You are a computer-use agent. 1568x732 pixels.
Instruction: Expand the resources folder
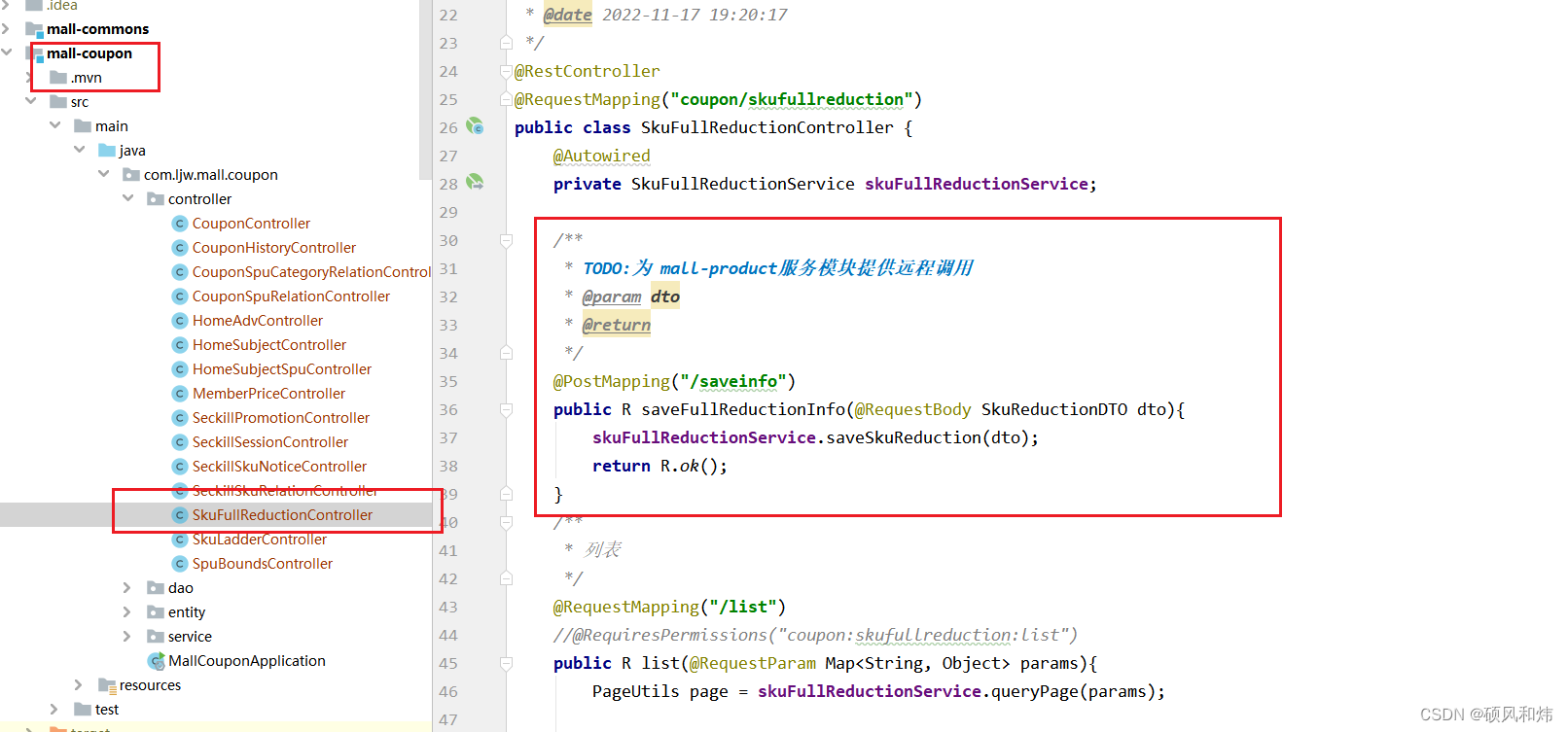point(79,685)
